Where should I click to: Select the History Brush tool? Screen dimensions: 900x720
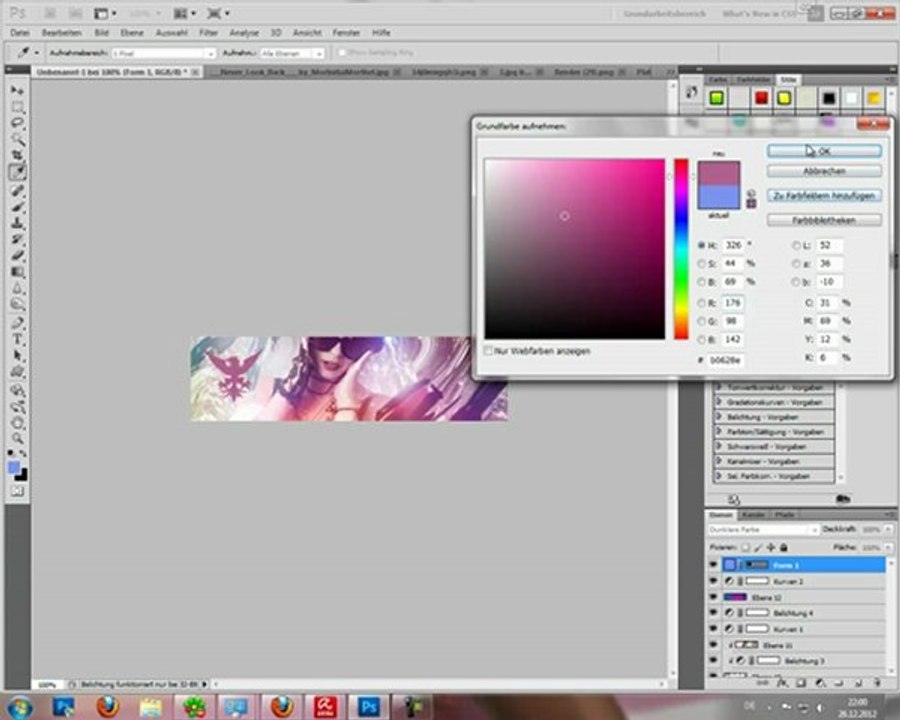[17, 239]
